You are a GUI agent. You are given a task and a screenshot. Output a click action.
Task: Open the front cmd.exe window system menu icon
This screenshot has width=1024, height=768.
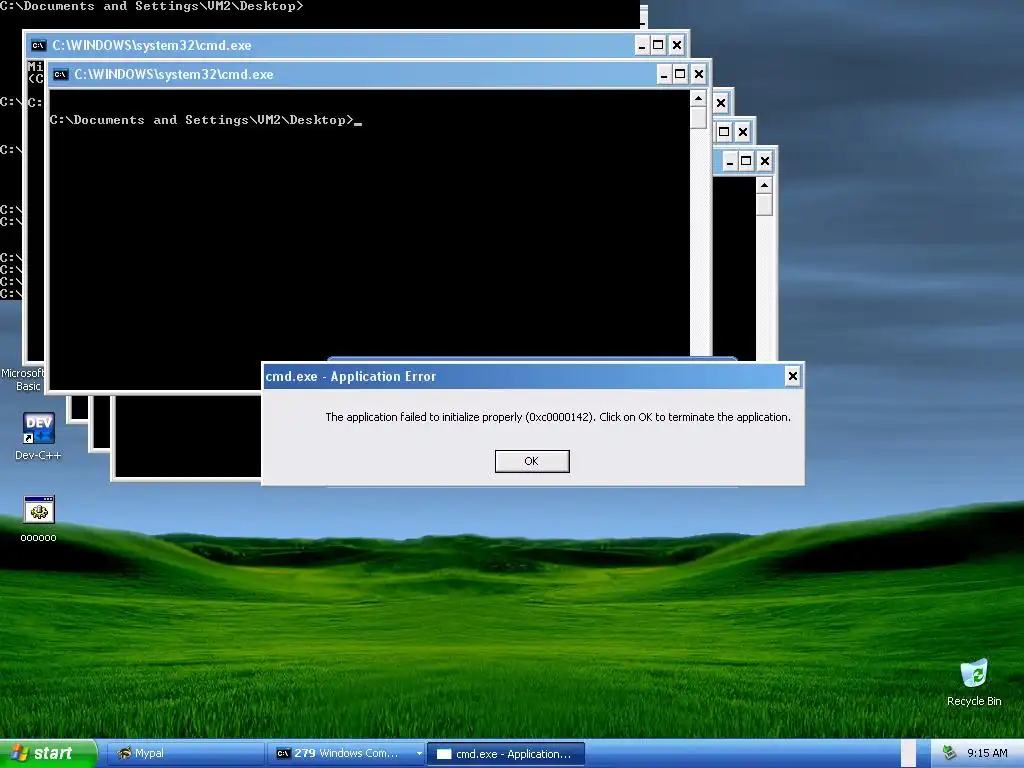coord(61,74)
